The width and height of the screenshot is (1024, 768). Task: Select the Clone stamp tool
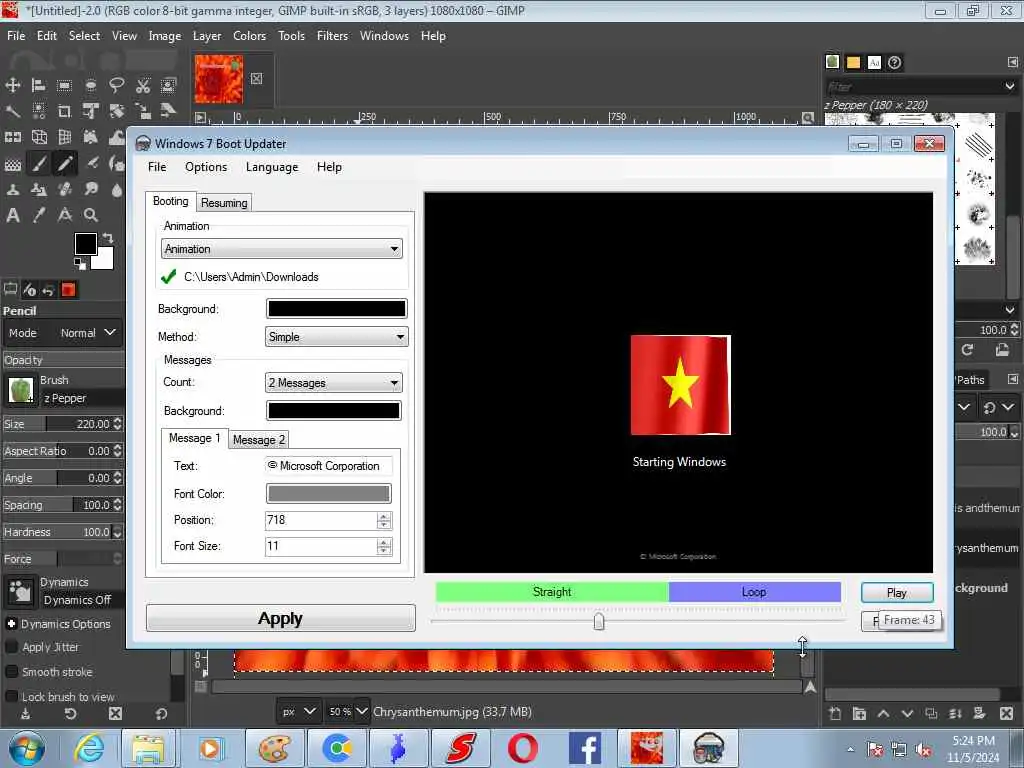[x=12, y=189]
